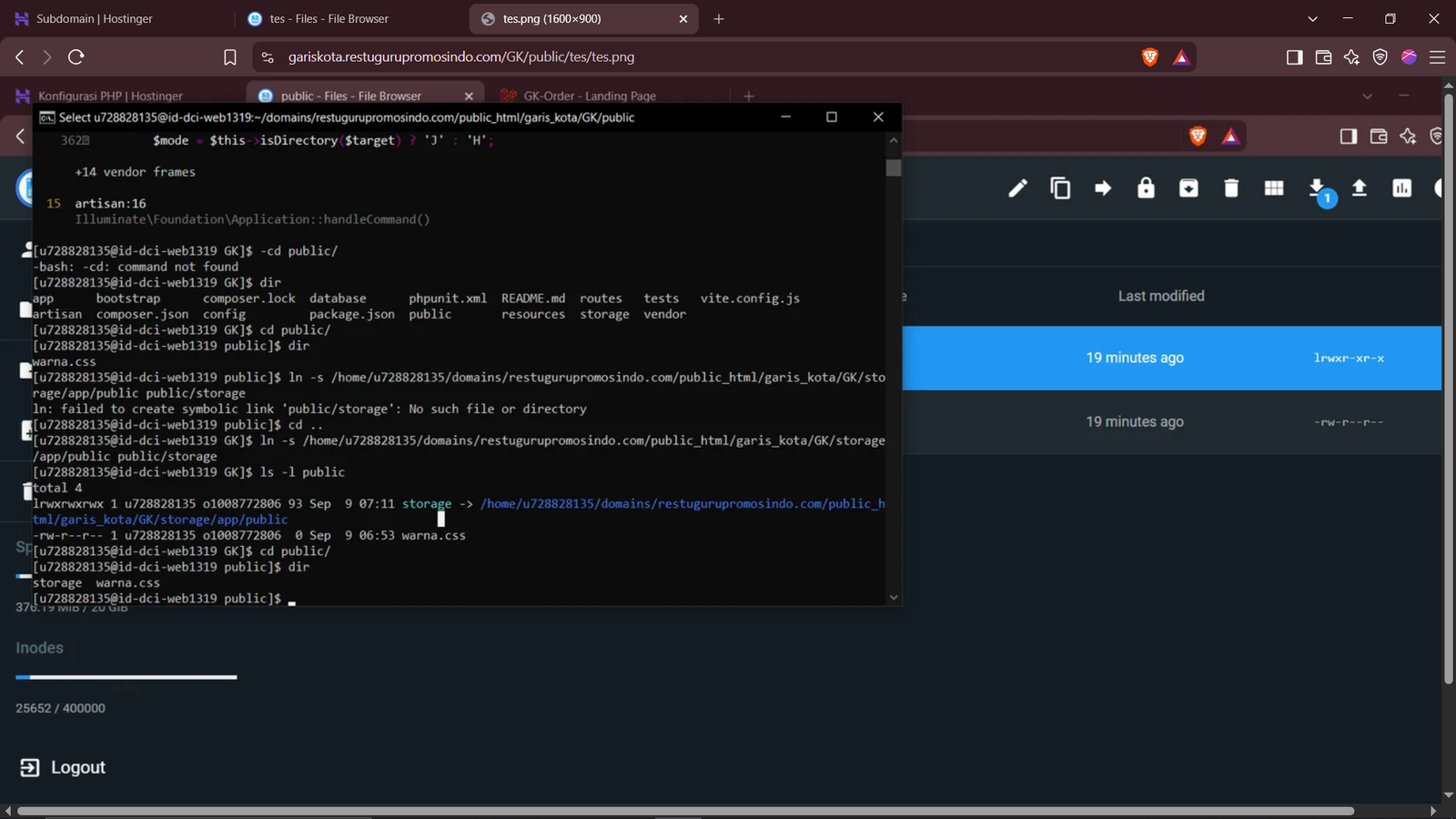
Task: Click the Last modified column header
Action: pos(1161,296)
